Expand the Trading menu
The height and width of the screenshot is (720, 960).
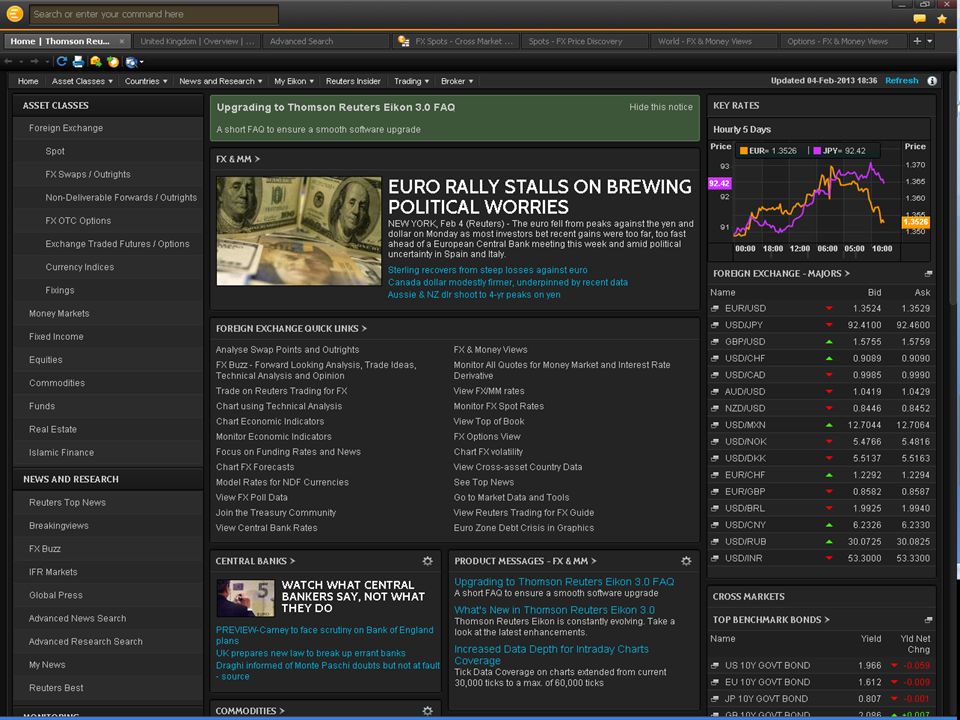(x=411, y=81)
